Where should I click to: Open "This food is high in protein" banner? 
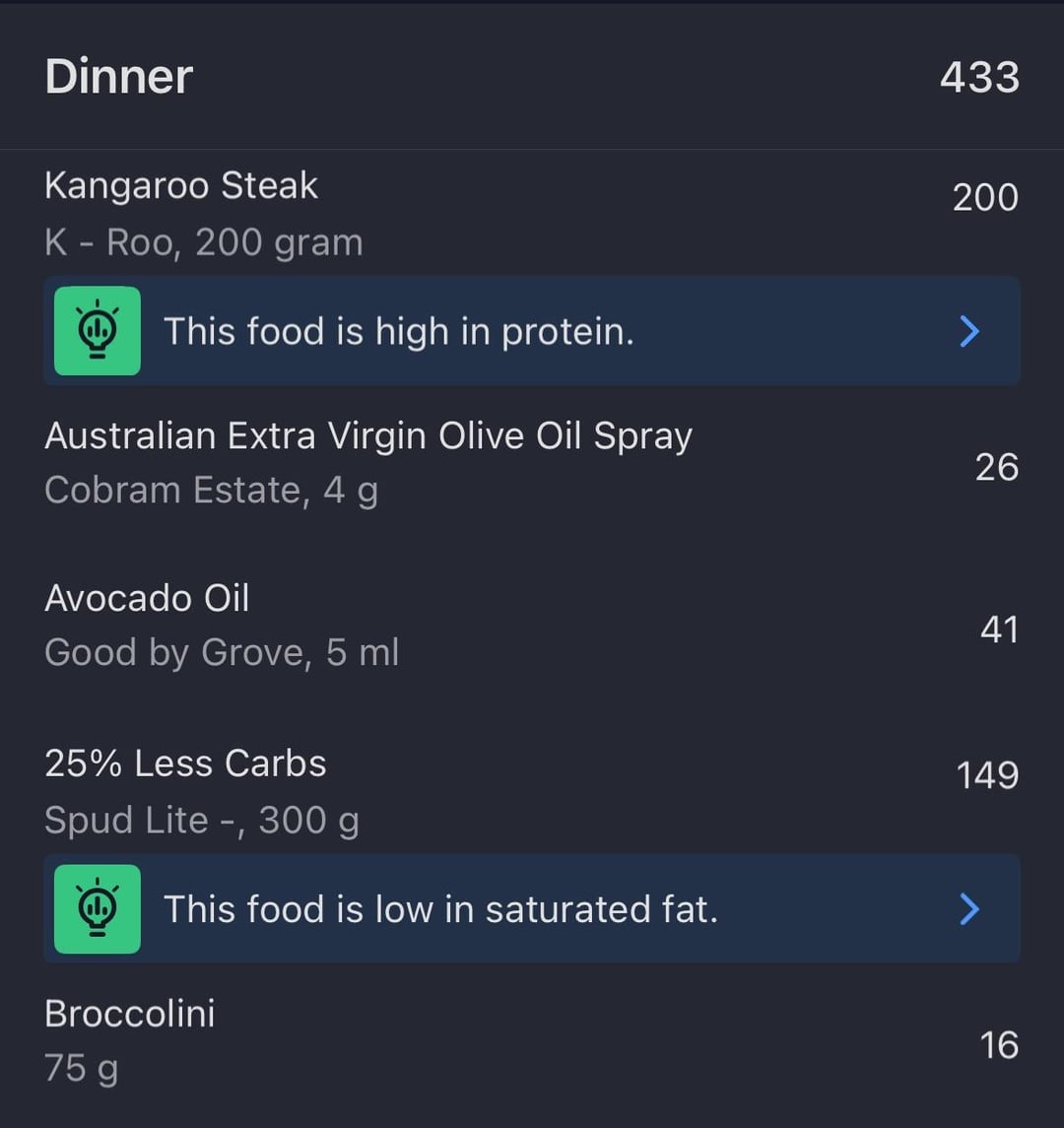pos(399,331)
